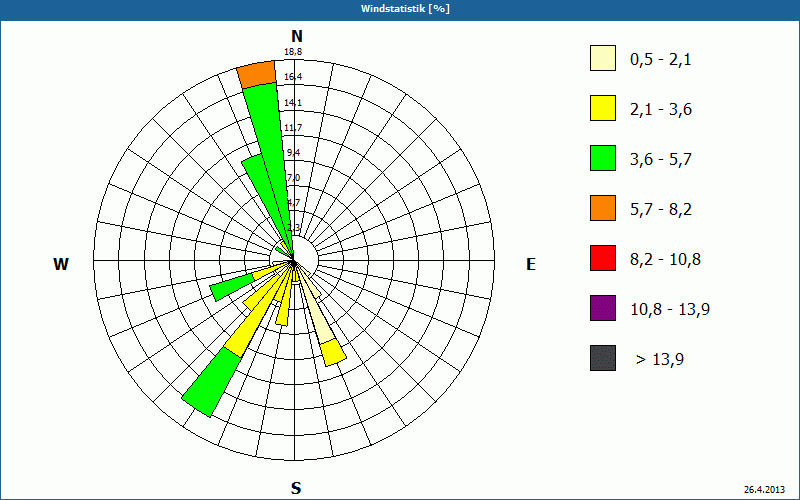Click the yellow tip of the south-southeast bar
The width and height of the screenshot is (800, 500).
[x=333, y=353]
